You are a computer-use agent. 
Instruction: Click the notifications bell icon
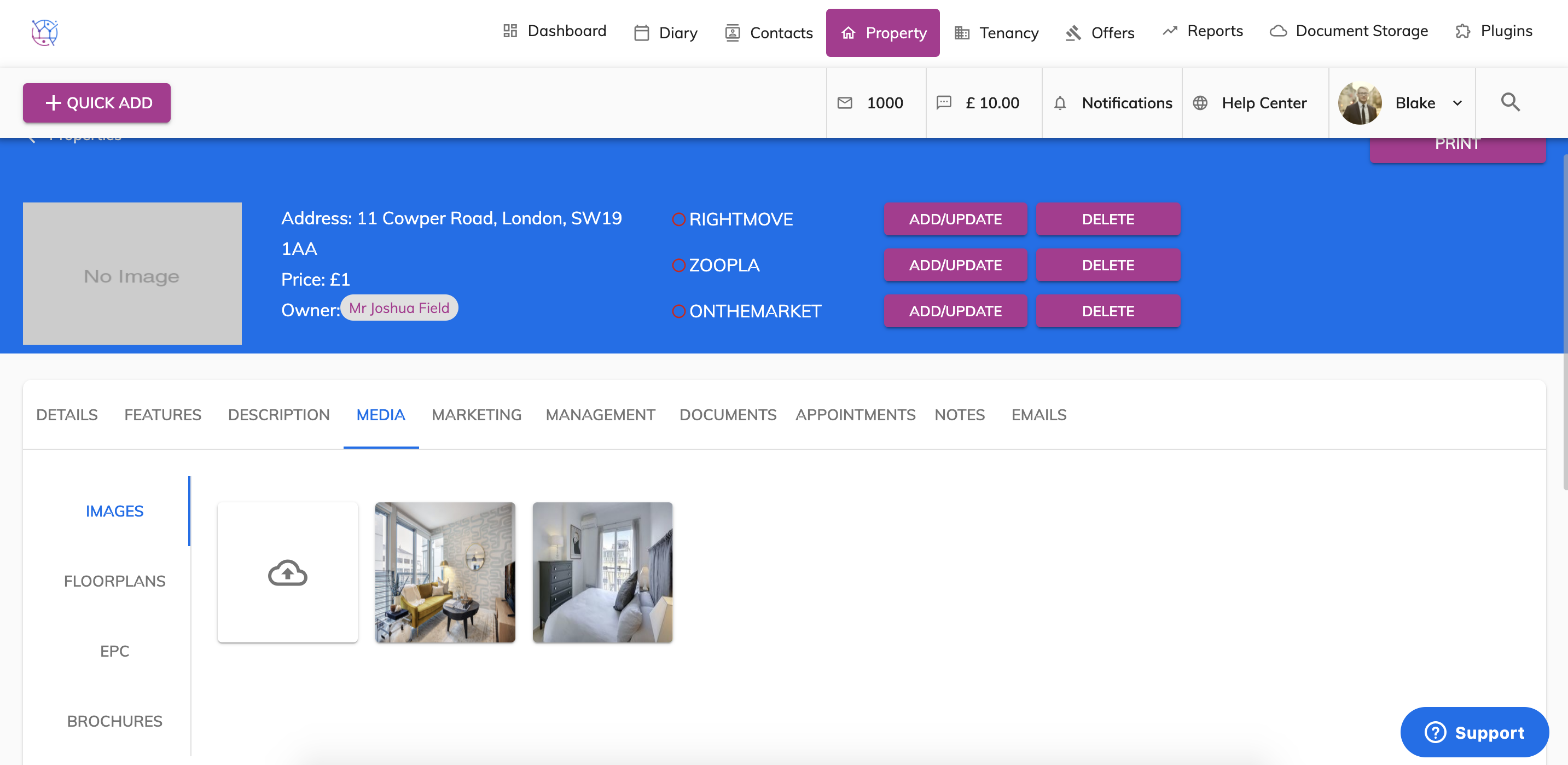pyautogui.click(x=1060, y=103)
